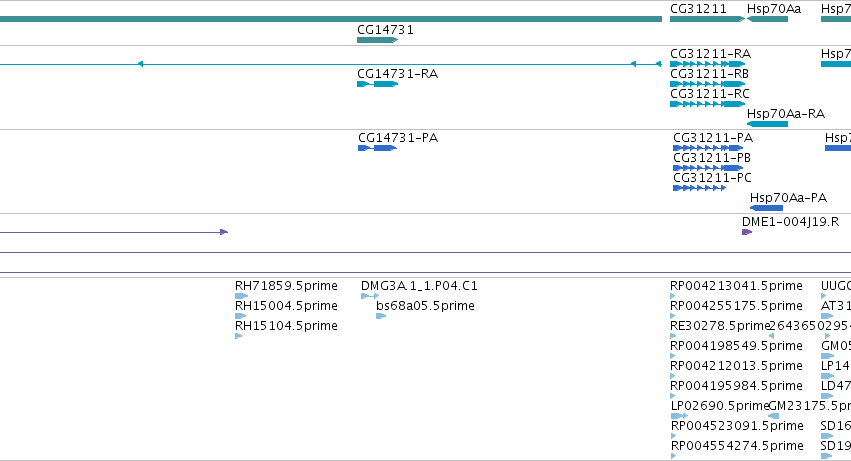Viewport: 851px width, 461px height.
Task: Click the CG31211-RC transcript label
Action: pos(710,94)
